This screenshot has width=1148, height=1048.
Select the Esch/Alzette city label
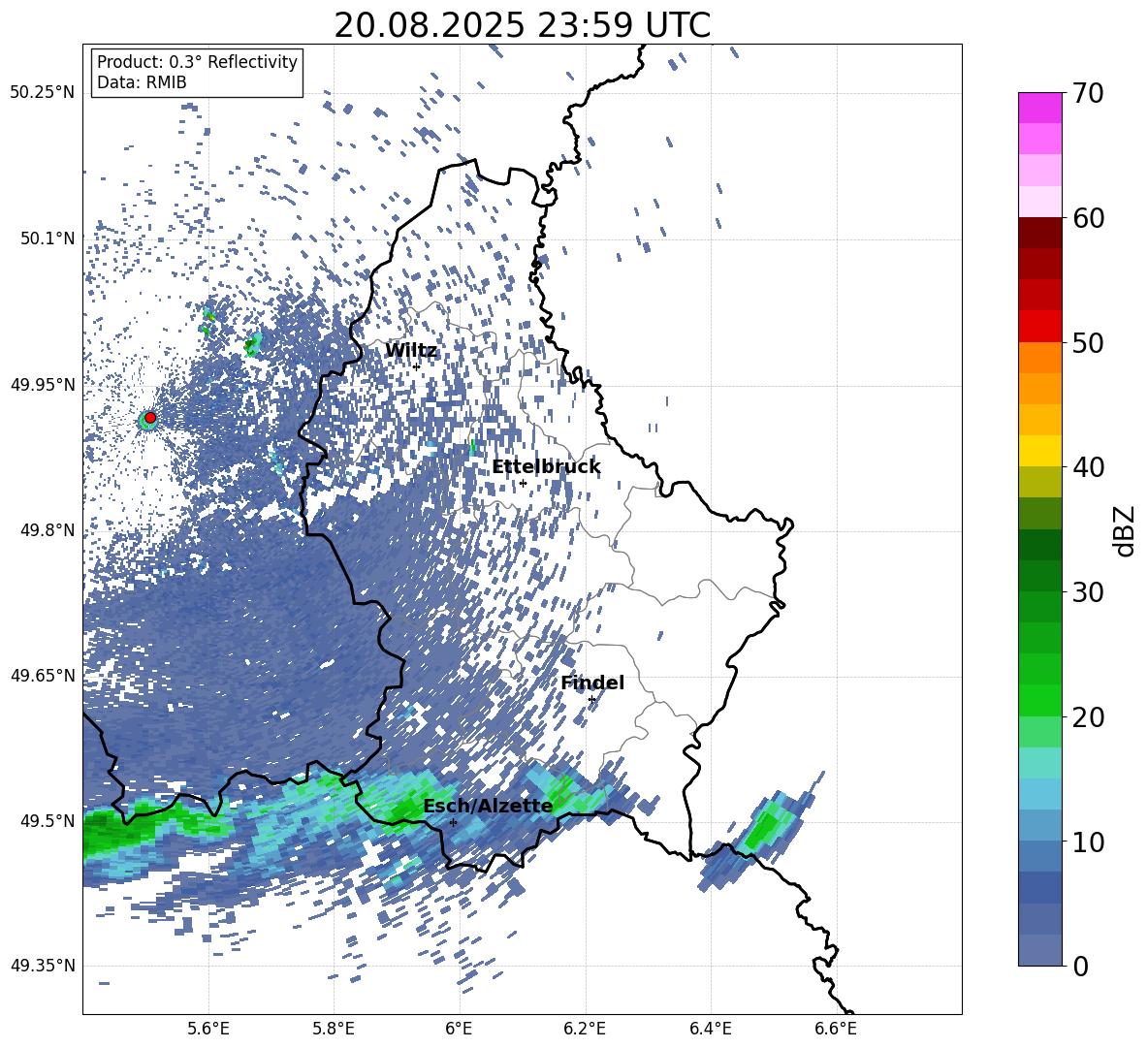point(488,806)
